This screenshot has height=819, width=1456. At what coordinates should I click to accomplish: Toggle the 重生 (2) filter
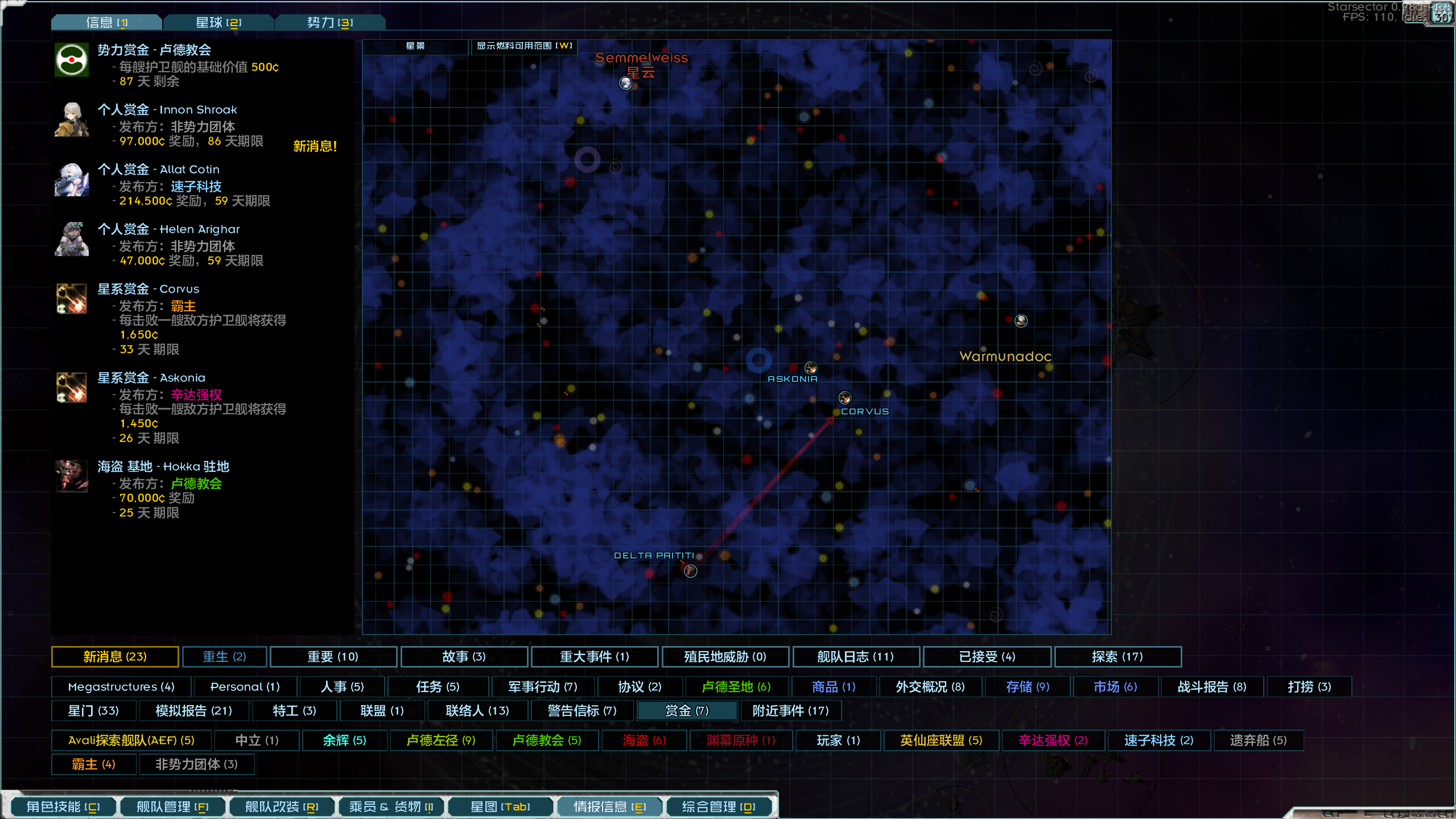point(224,657)
